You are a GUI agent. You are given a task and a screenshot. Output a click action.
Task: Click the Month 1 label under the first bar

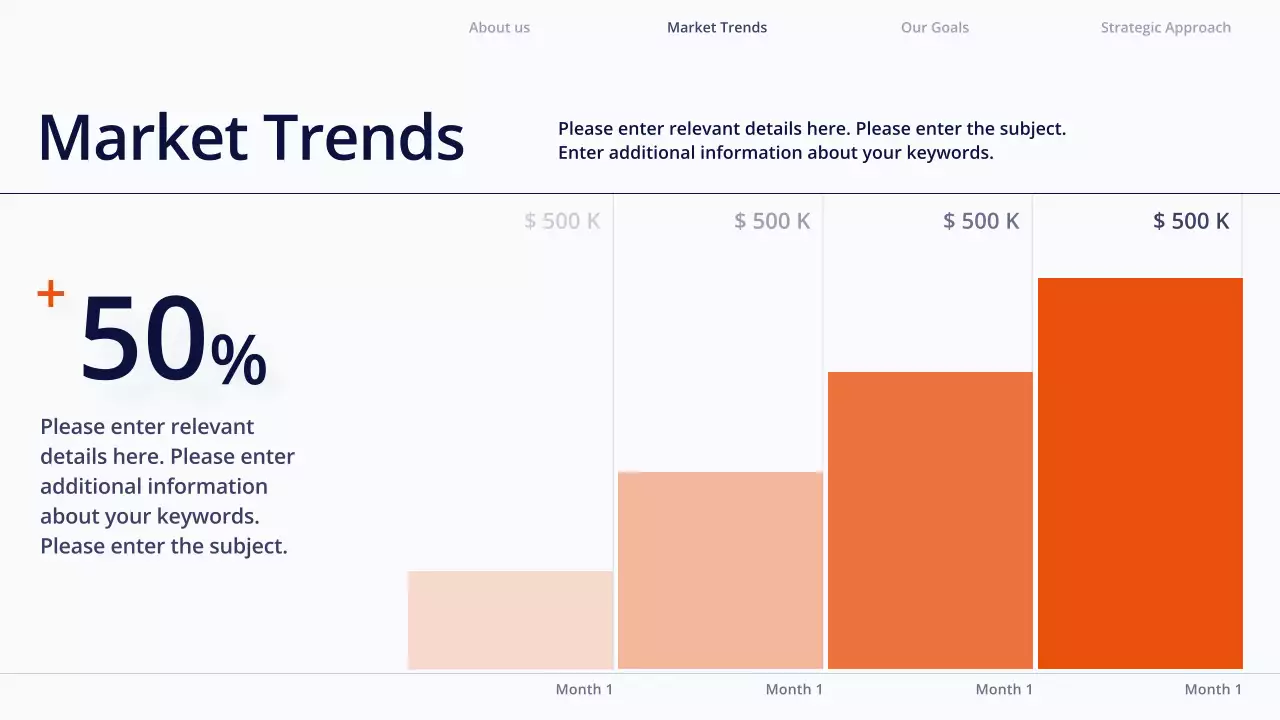coord(584,689)
